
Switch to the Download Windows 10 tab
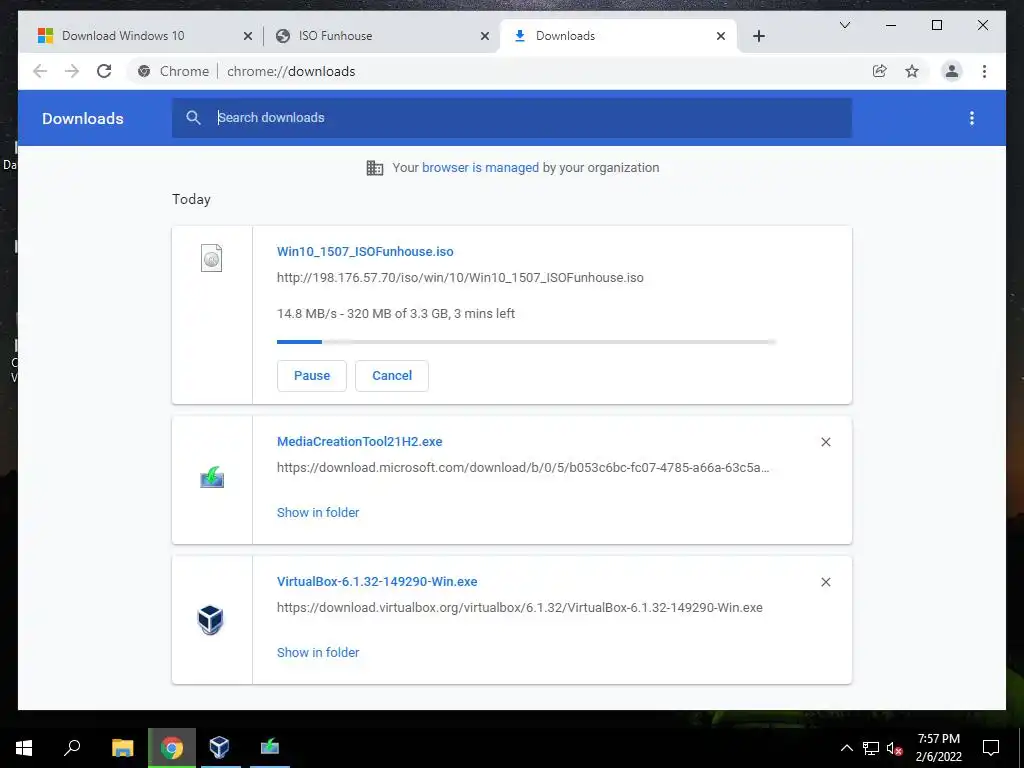click(123, 36)
